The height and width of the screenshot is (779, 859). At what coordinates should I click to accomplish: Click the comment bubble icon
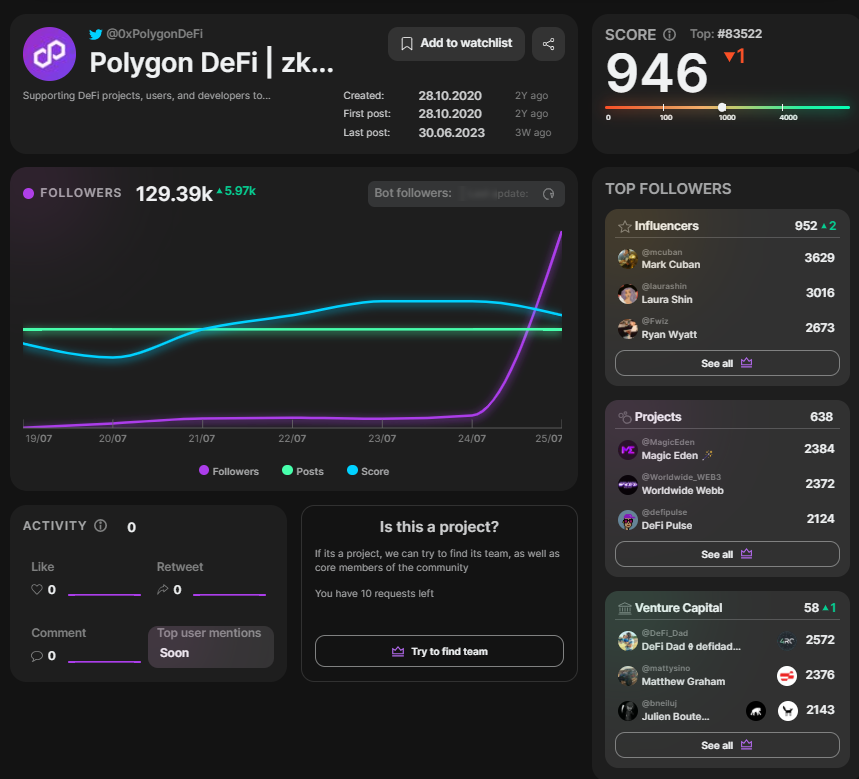tap(37, 656)
